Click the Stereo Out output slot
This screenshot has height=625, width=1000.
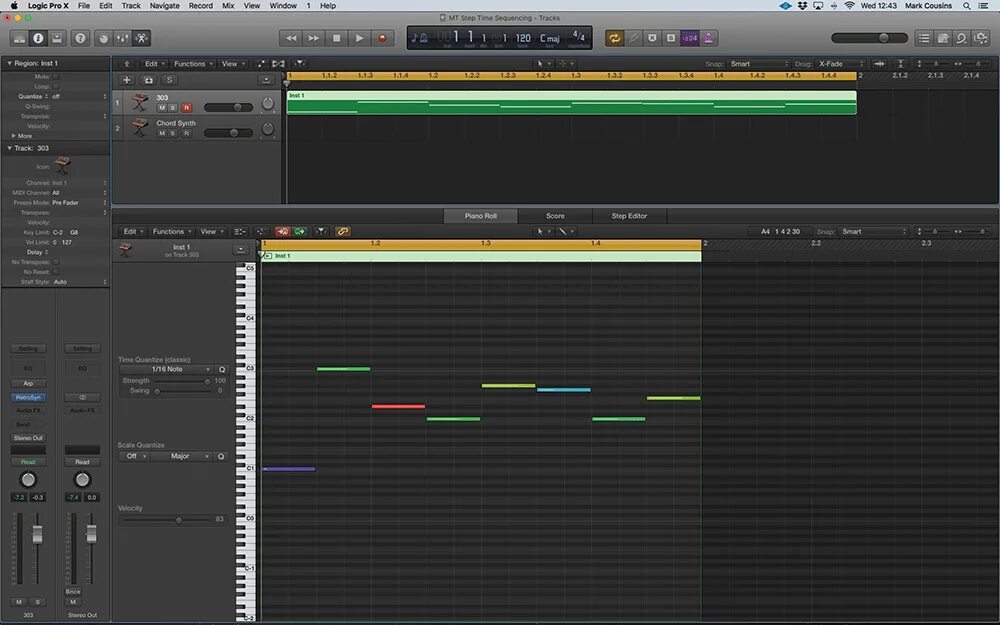tap(28, 438)
